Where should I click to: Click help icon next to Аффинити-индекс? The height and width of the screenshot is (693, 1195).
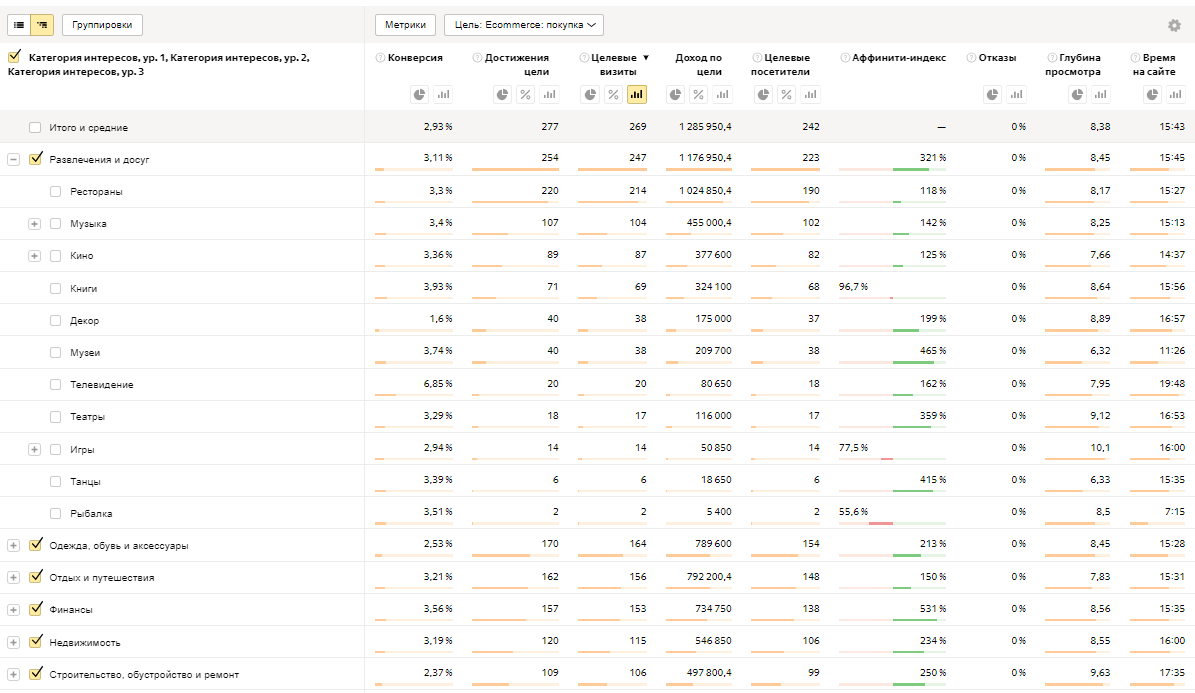coord(845,58)
